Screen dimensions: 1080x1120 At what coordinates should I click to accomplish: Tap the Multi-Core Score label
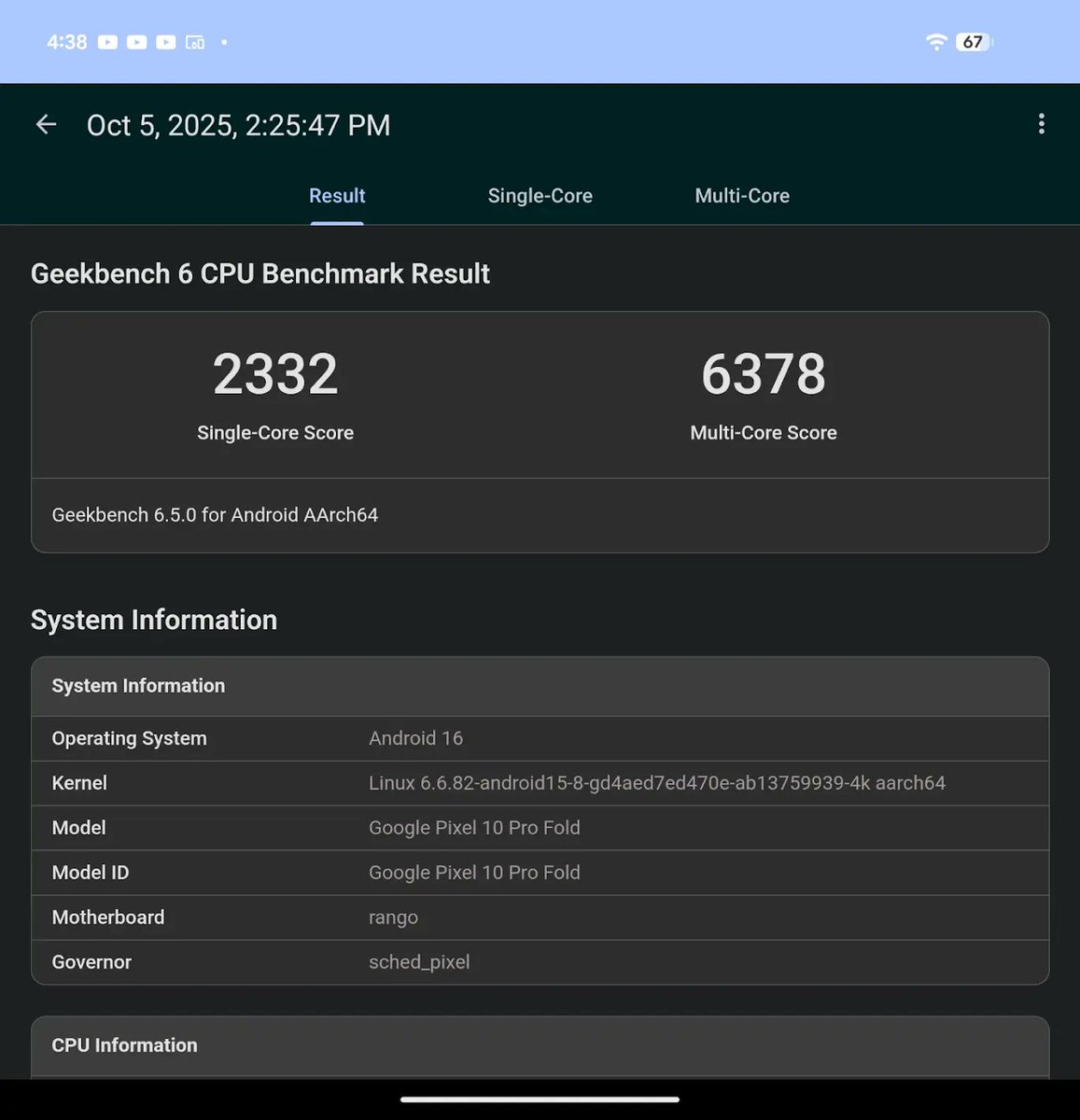point(764,432)
